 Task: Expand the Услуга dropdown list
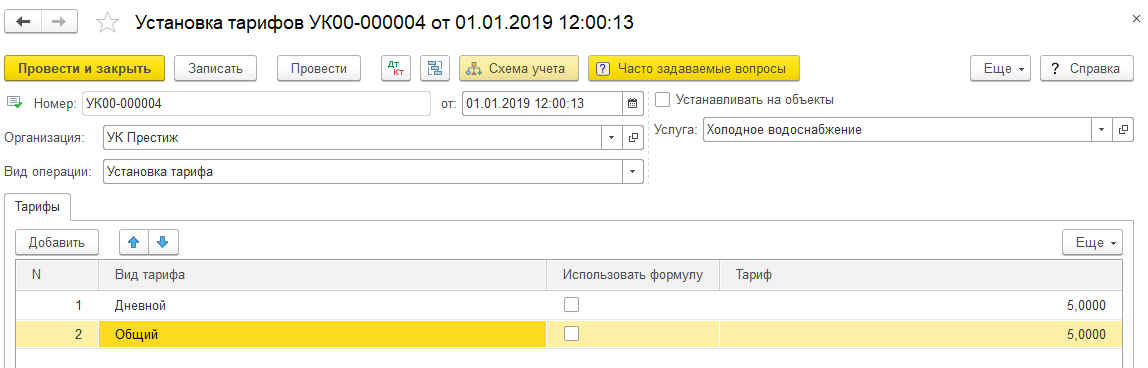[x=1102, y=129]
